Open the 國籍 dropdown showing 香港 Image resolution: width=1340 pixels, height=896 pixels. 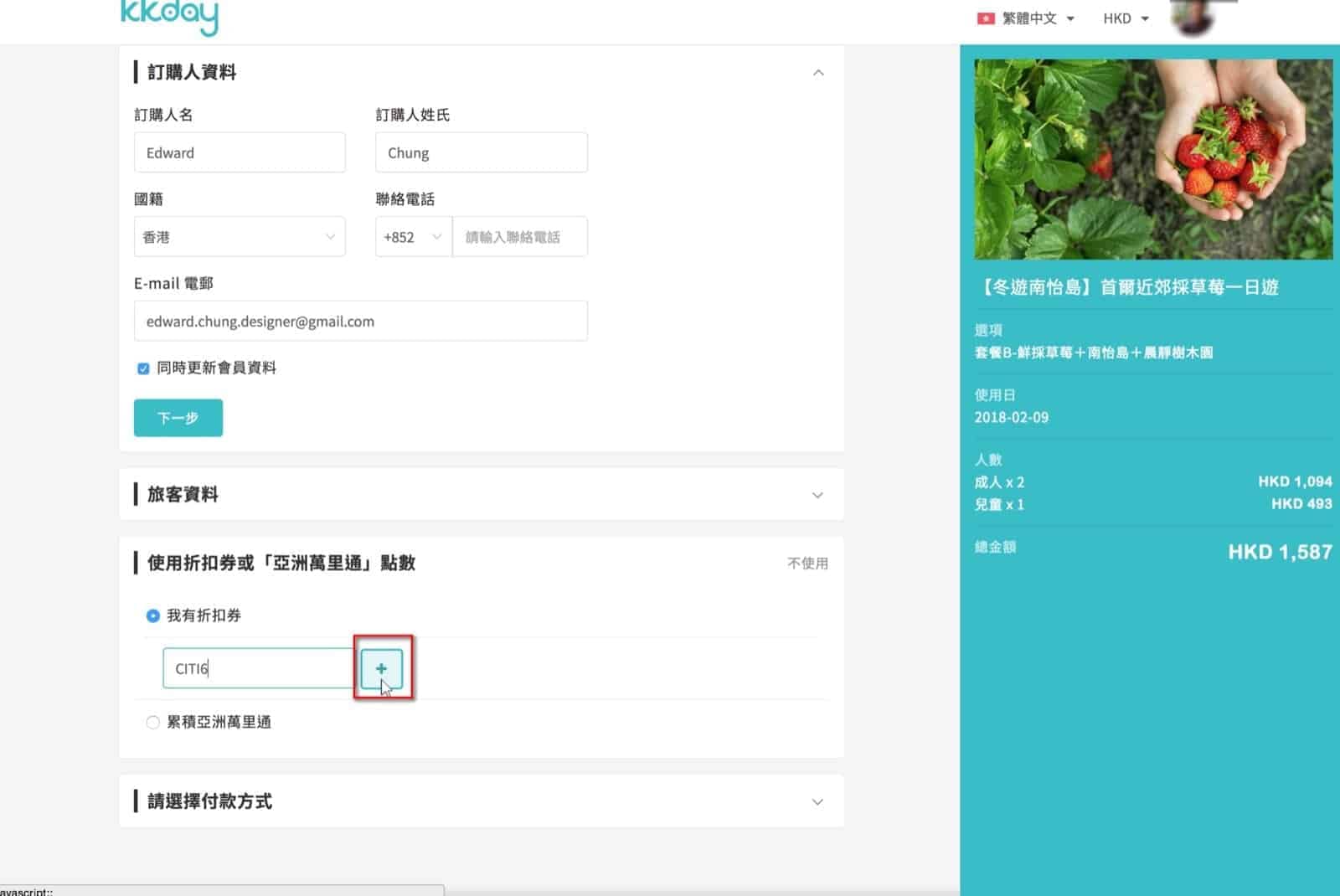240,237
